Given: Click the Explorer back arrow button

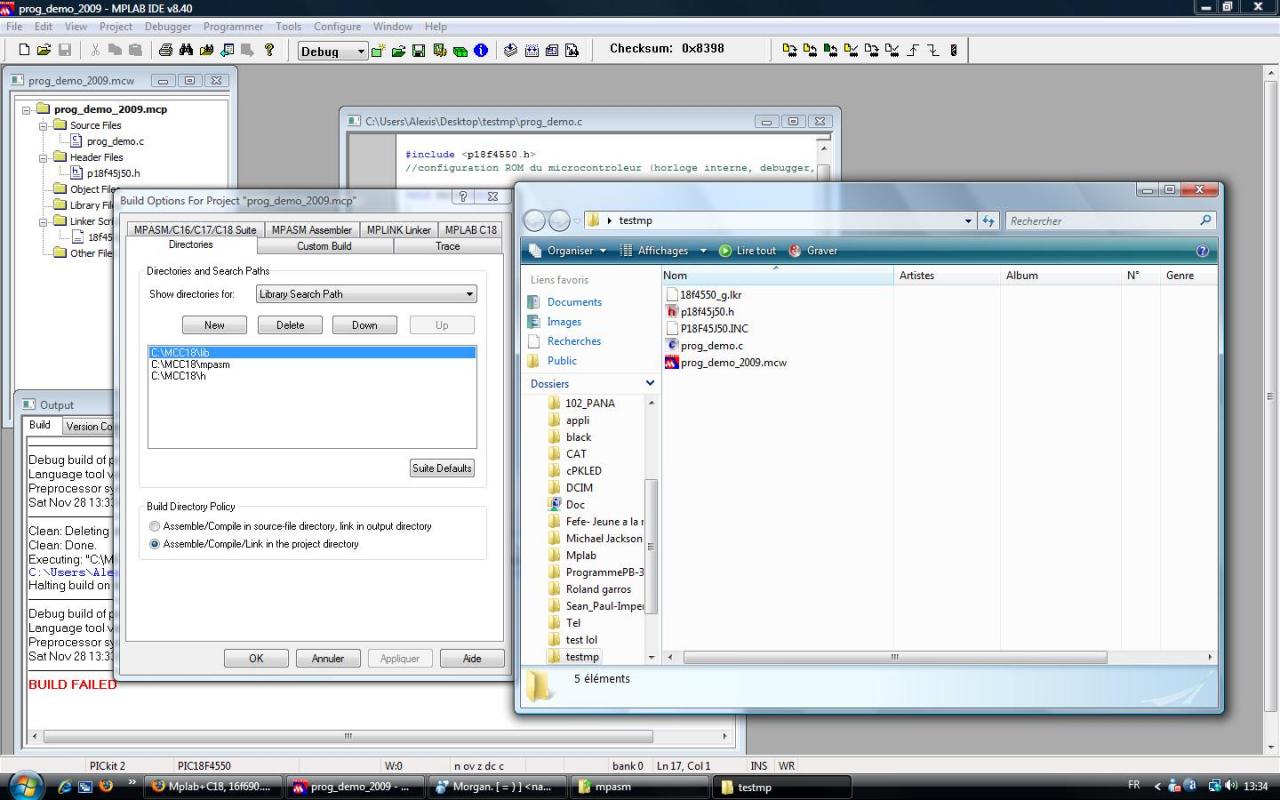Looking at the screenshot, I should point(536,221).
